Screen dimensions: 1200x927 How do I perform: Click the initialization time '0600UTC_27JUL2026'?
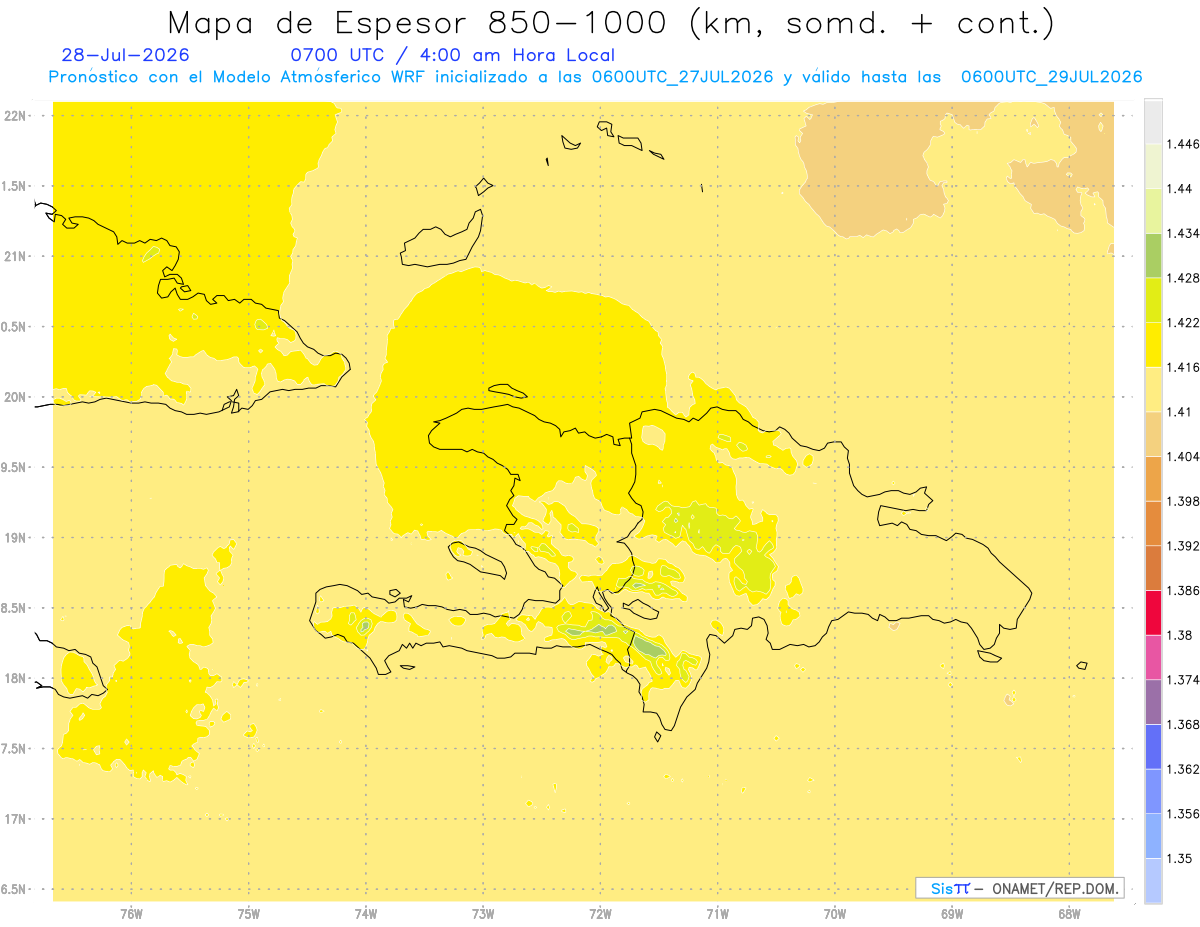(682, 77)
